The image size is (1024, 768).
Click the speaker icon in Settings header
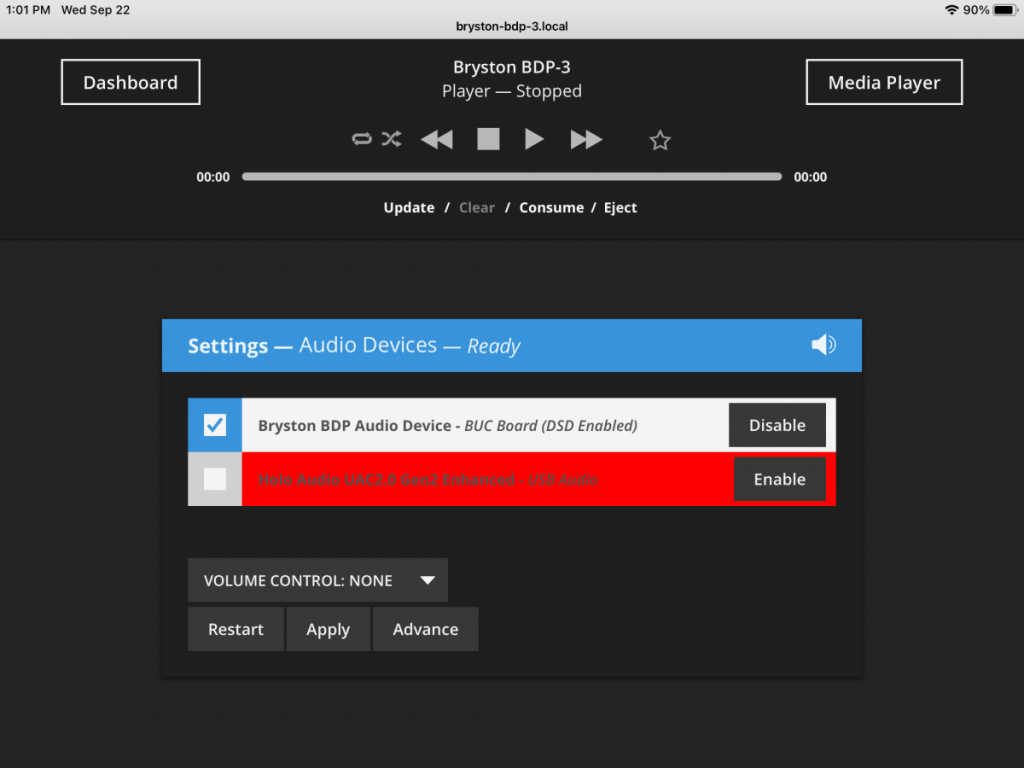coord(824,345)
